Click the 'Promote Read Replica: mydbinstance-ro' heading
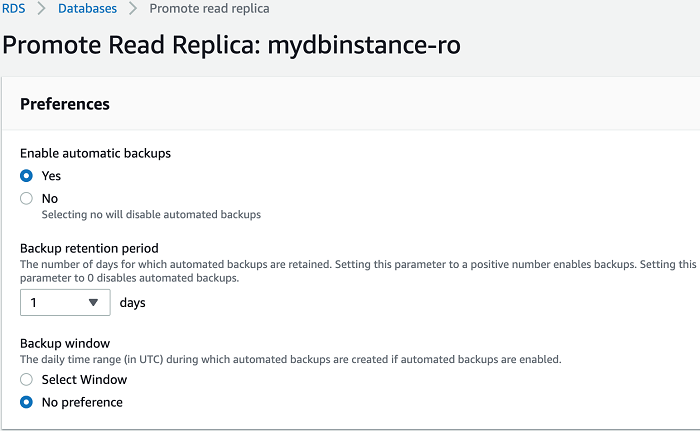Image resolution: width=700 pixels, height=431 pixels. point(231,45)
